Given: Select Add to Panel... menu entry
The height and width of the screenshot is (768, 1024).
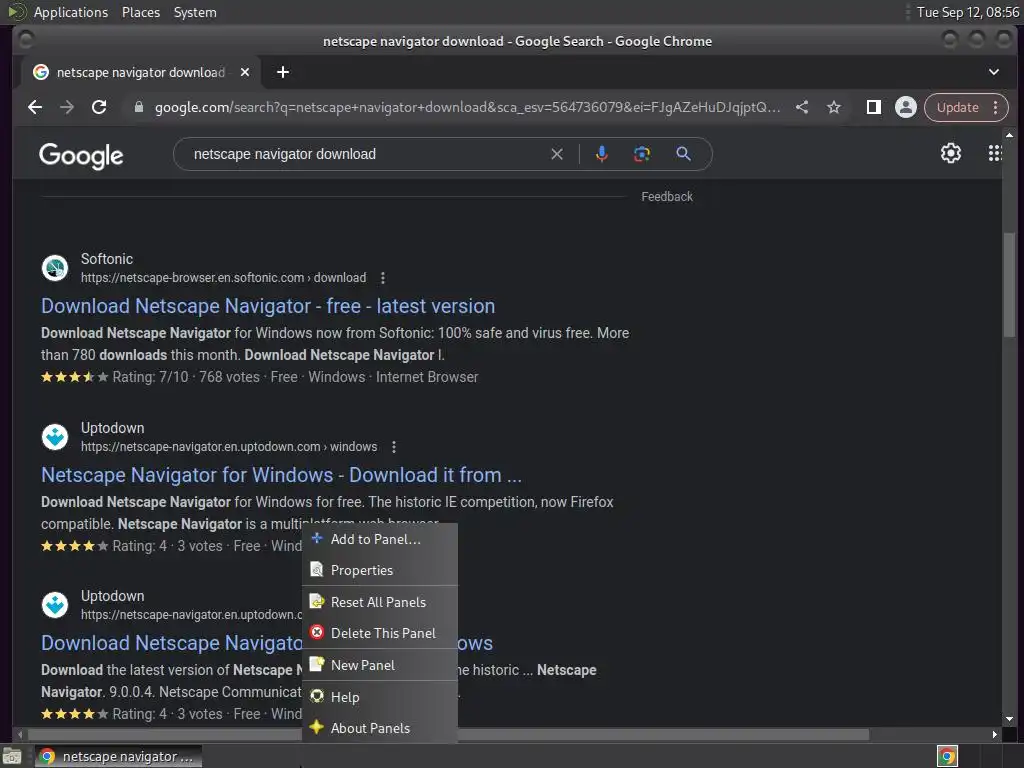Looking at the screenshot, I should (x=380, y=539).
